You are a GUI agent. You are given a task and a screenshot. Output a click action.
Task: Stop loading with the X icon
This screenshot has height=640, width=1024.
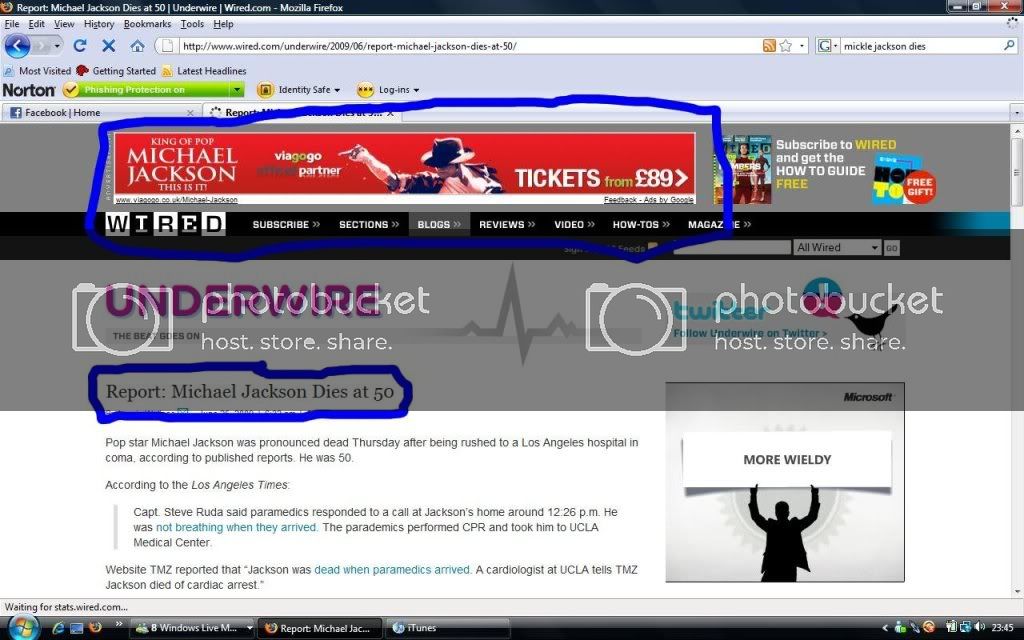pyautogui.click(x=108, y=46)
